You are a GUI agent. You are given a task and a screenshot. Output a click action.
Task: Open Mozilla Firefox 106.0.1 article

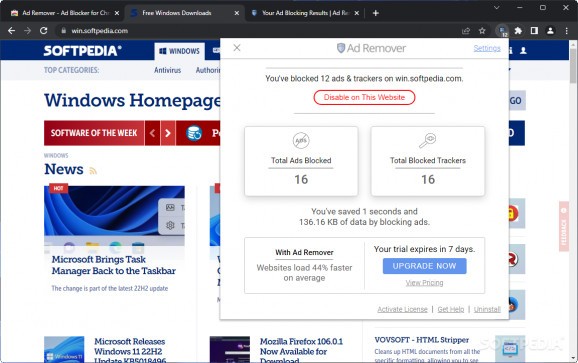(x=301, y=350)
